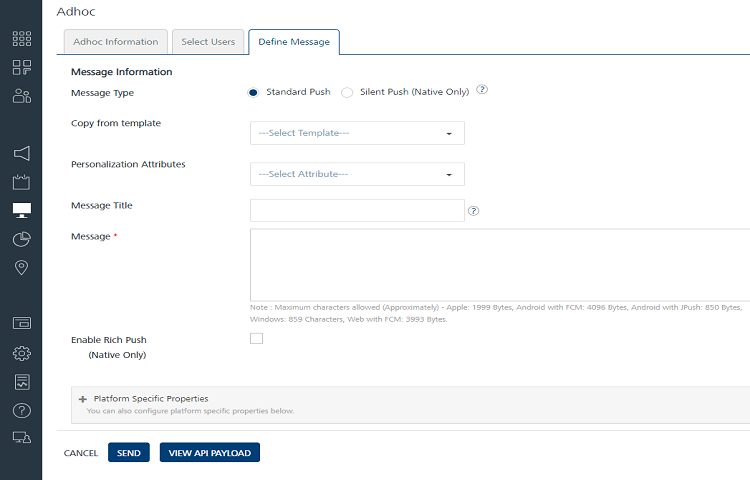Select Silent Push (Native Only) option
Image resolution: width=750 pixels, height=480 pixels.
(x=347, y=92)
